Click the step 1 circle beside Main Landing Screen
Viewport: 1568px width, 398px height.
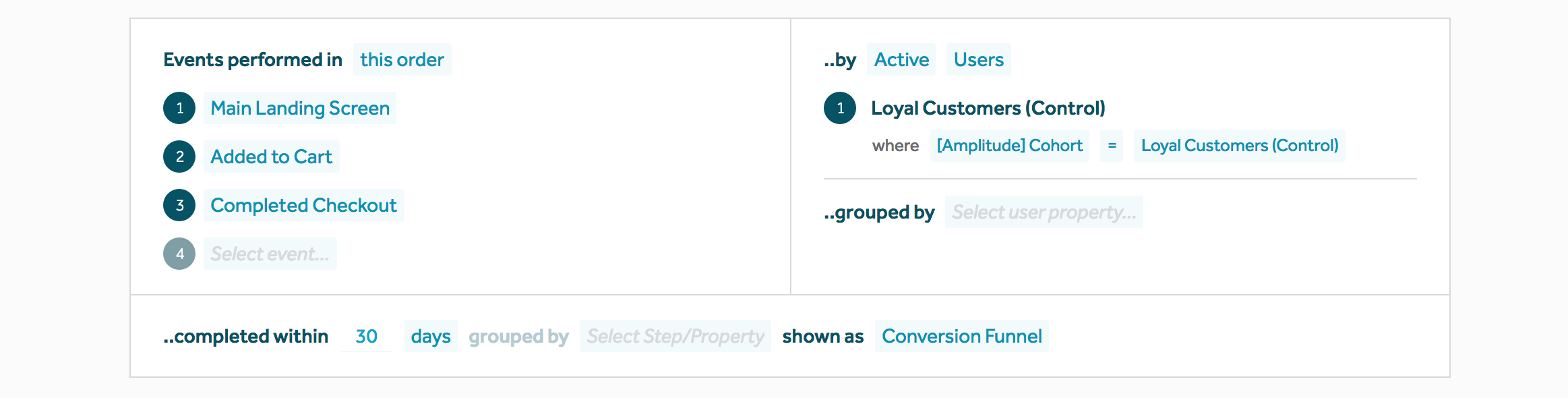point(179,107)
